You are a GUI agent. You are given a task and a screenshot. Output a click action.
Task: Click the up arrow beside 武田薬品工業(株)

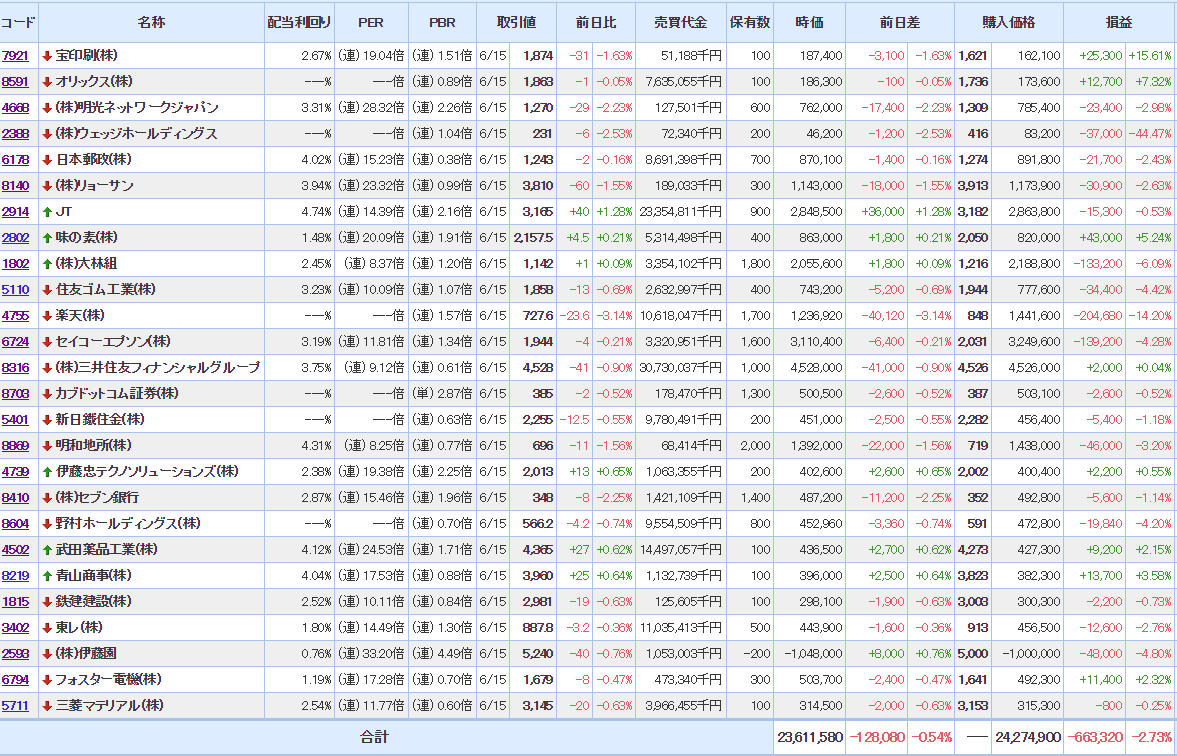(47, 550)
